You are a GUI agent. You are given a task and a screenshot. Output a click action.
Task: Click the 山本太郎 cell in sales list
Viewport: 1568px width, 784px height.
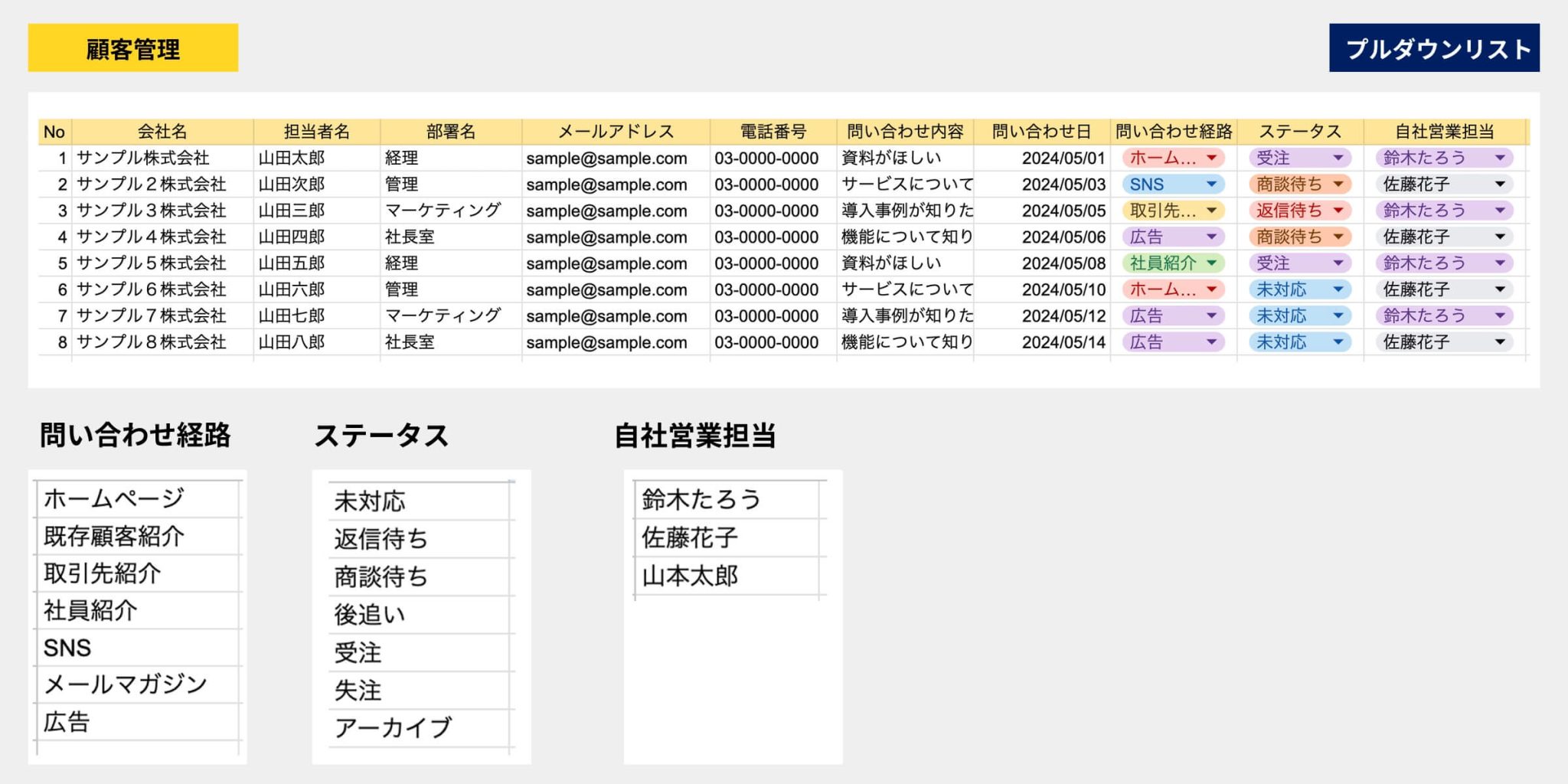tap(727, 576)
